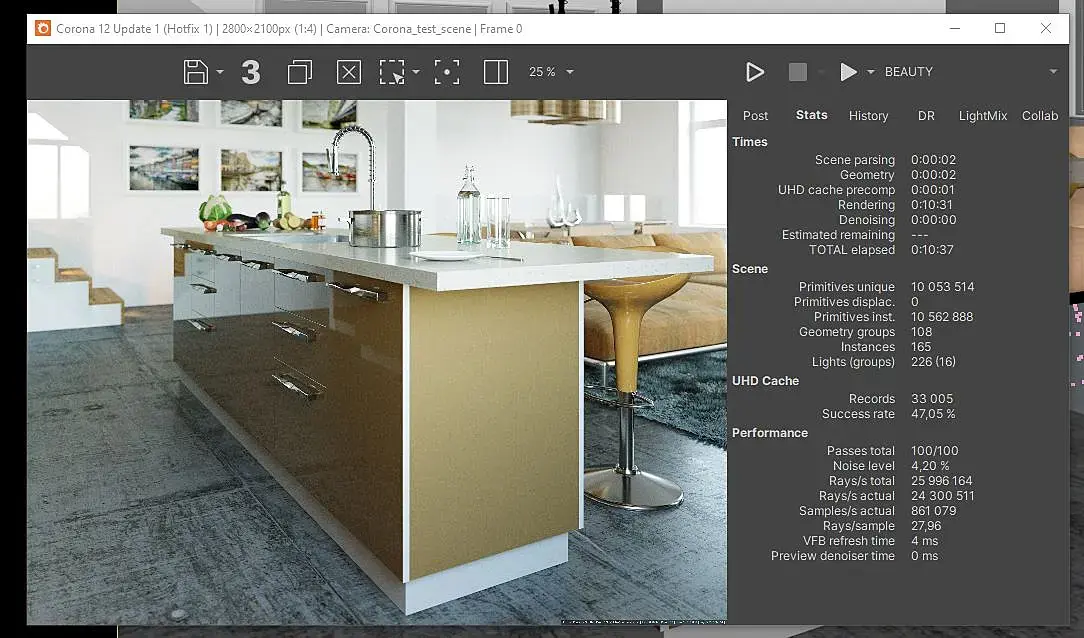Click the Save image floppy disk icon

click(x=196, y=72)
